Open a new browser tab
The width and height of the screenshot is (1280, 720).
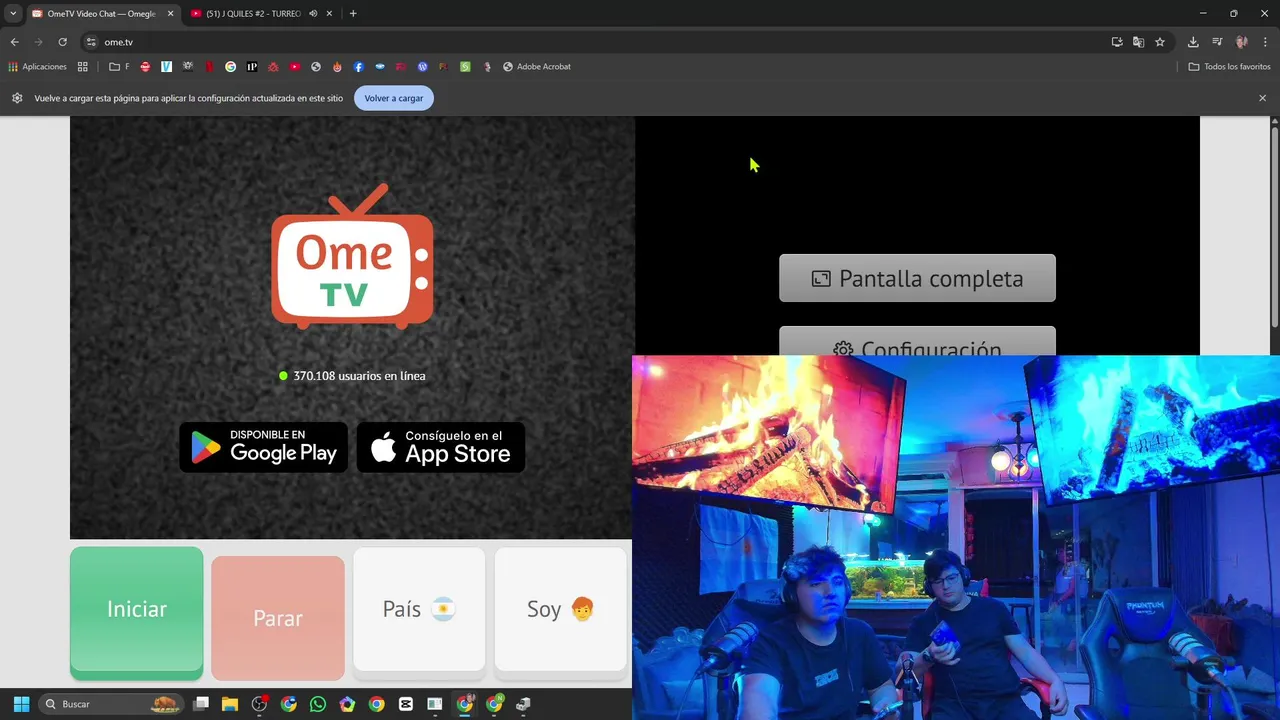coord(353,14)
